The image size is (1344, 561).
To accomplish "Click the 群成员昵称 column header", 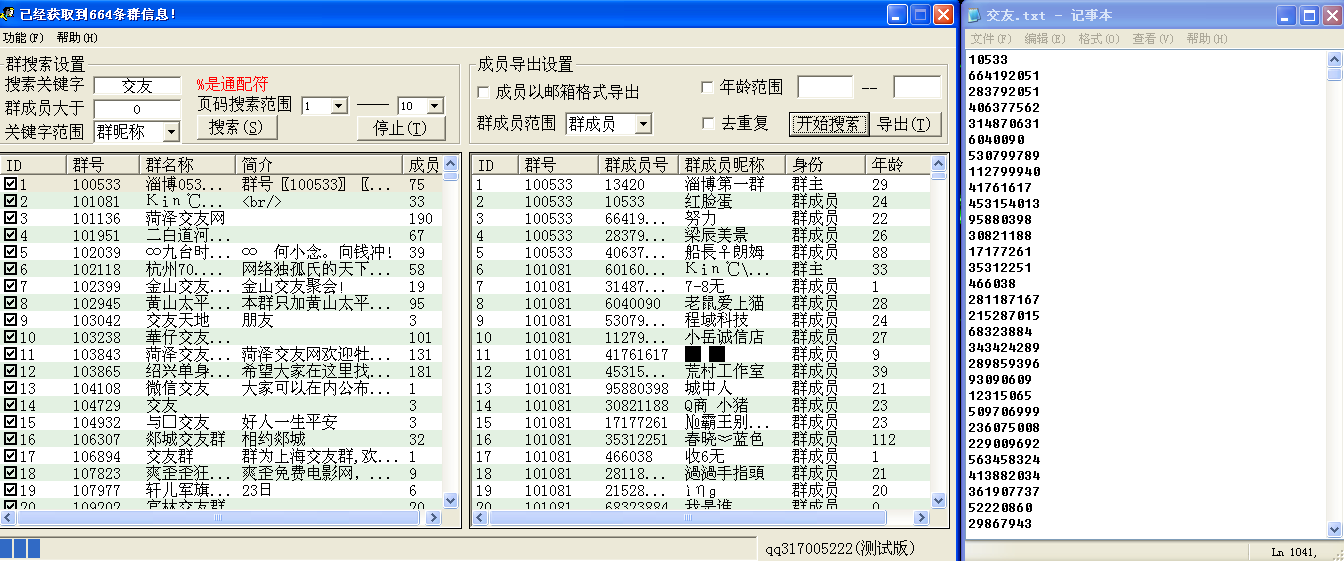I will pyautogui.click(x=731, y=165).
